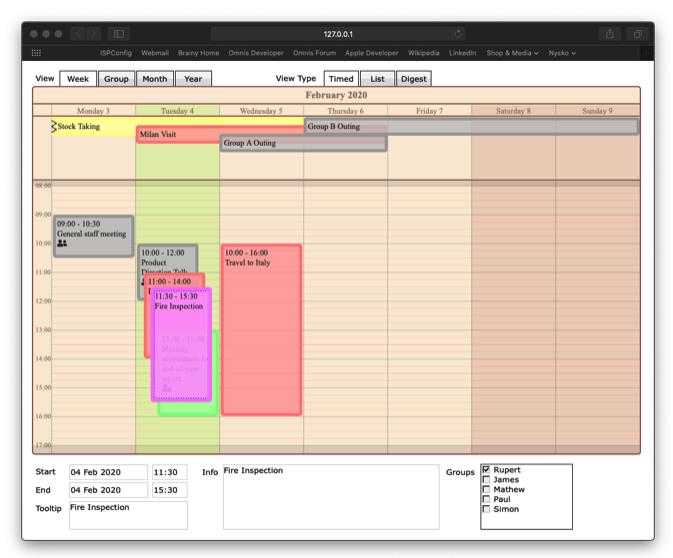Switch to Group view tab
673x558 pixels.
pyautogui.click(x=116, y=79)
